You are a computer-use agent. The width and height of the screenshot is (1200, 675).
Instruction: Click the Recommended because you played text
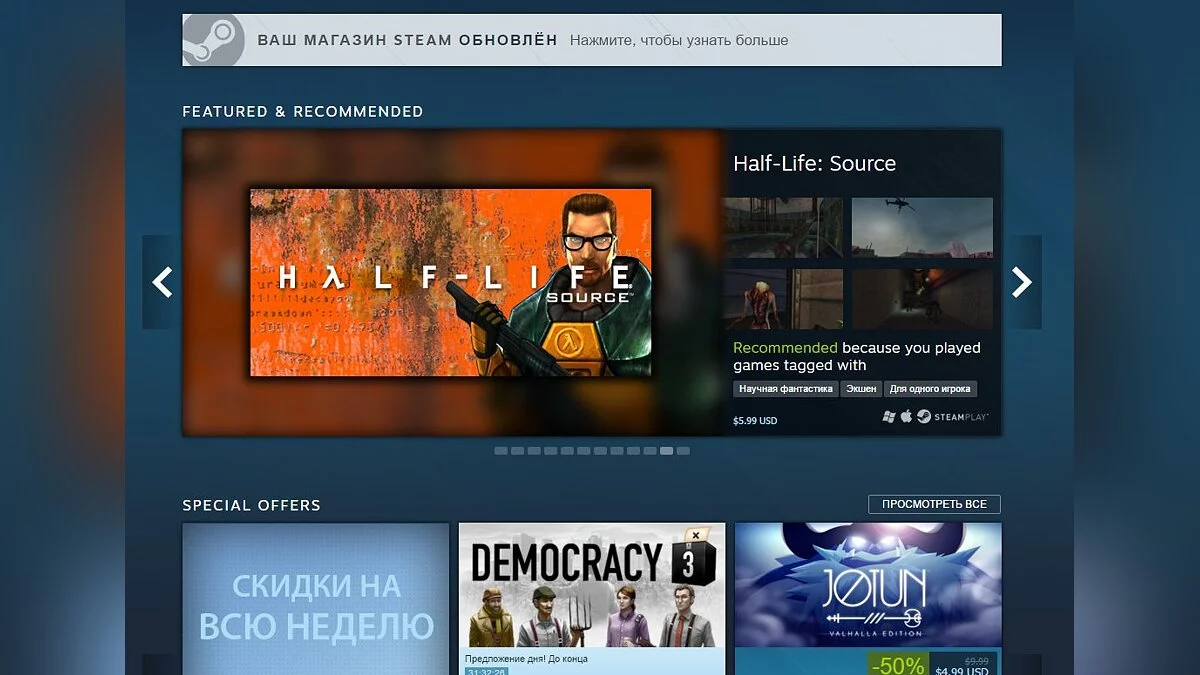tap(857, 356)
